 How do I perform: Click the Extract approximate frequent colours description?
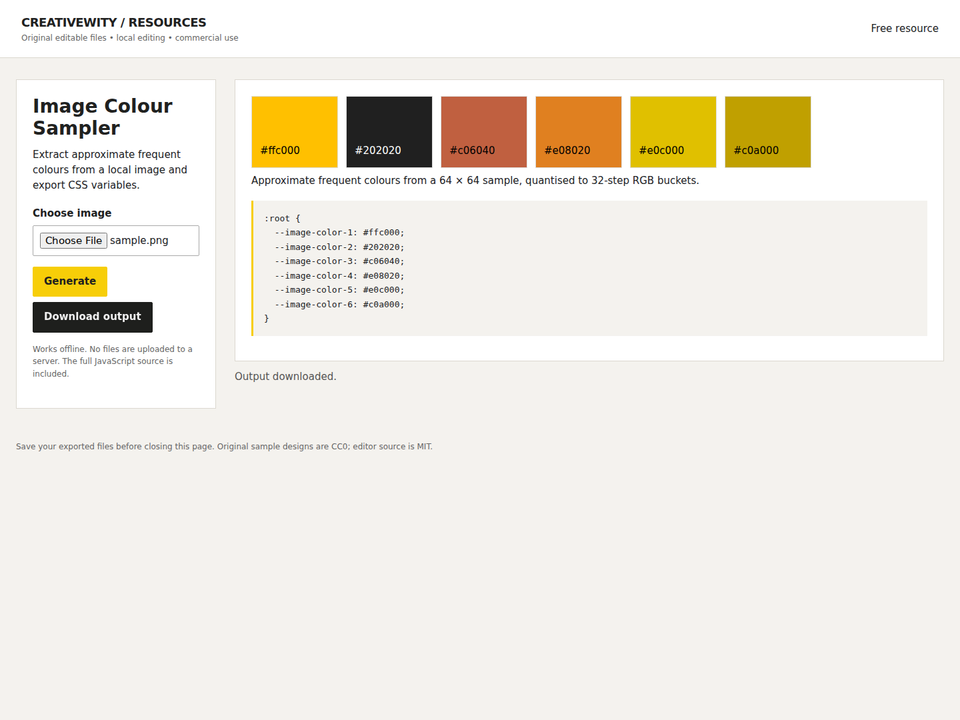coord(110,170)
